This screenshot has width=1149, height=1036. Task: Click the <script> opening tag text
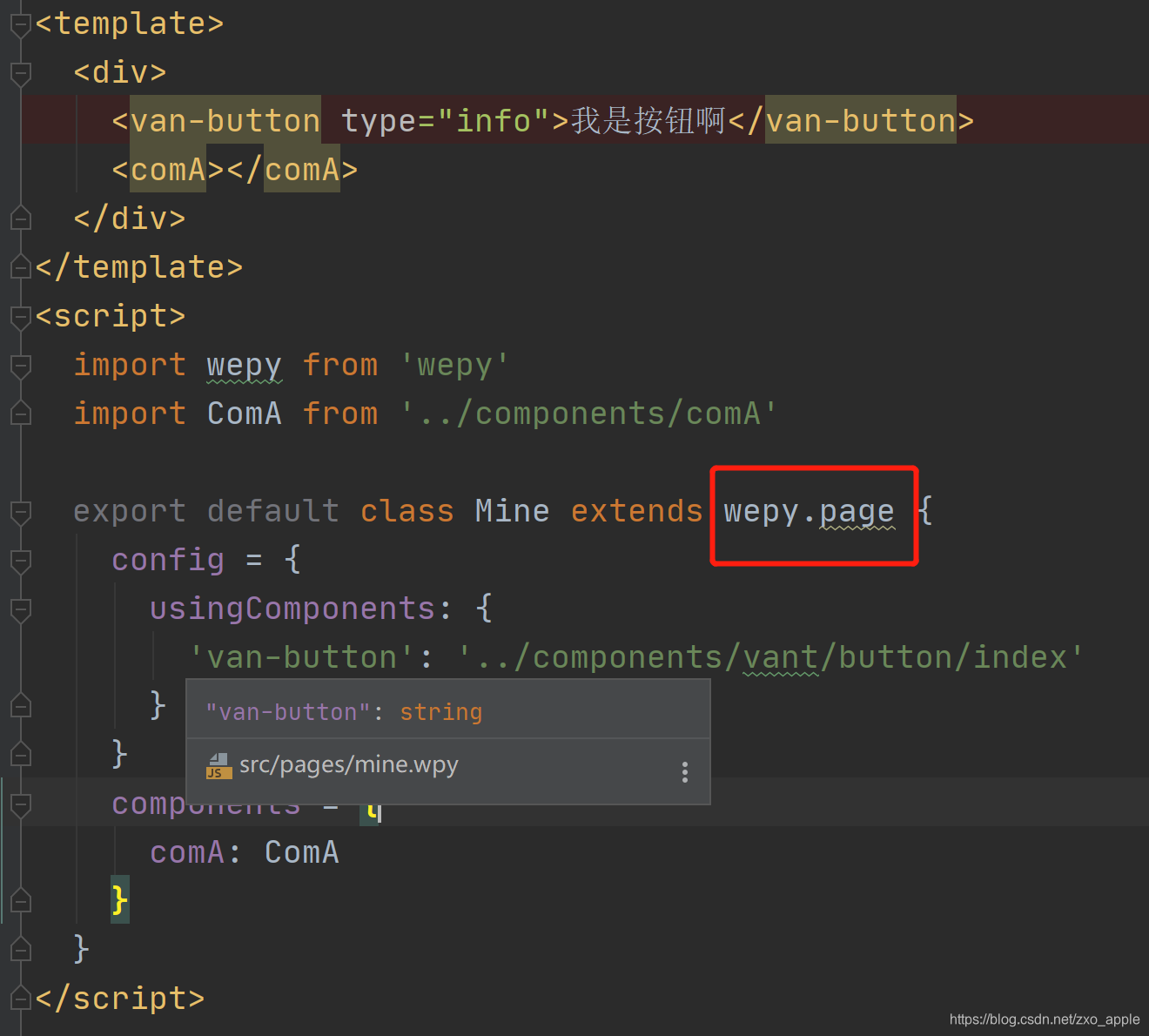point(111,315)
